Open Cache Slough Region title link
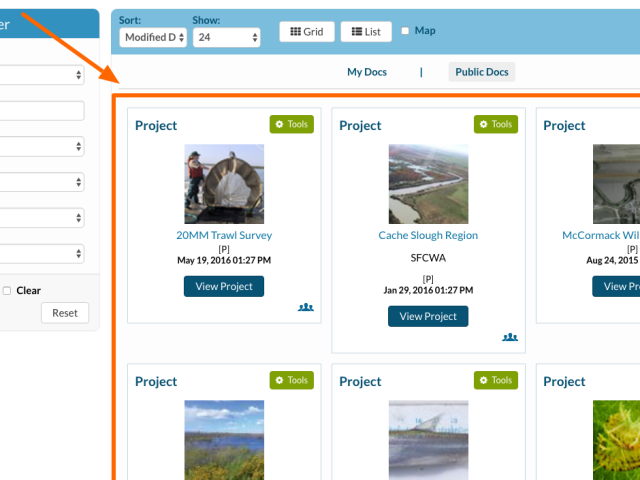Screen dimensions: 640x480 coord(428,236)
